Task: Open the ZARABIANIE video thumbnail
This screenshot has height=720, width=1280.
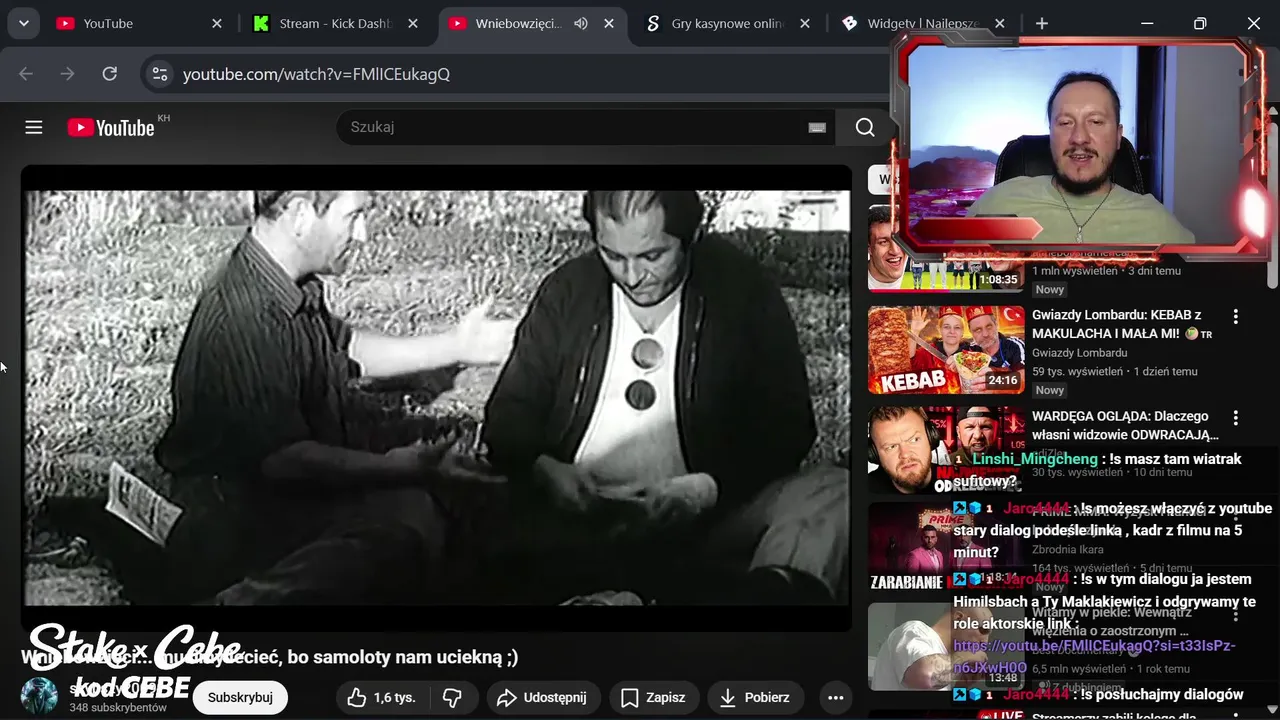Action: [946, 547]
